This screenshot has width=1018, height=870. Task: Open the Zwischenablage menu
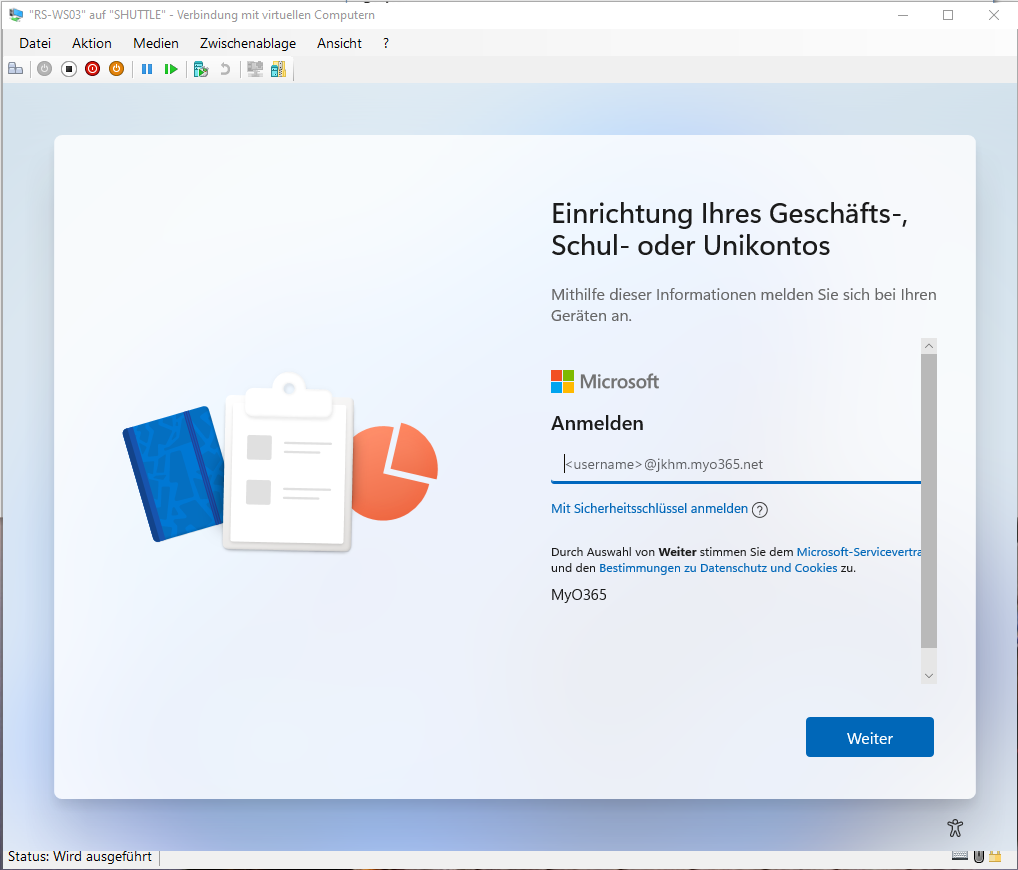tap(247, 43)
